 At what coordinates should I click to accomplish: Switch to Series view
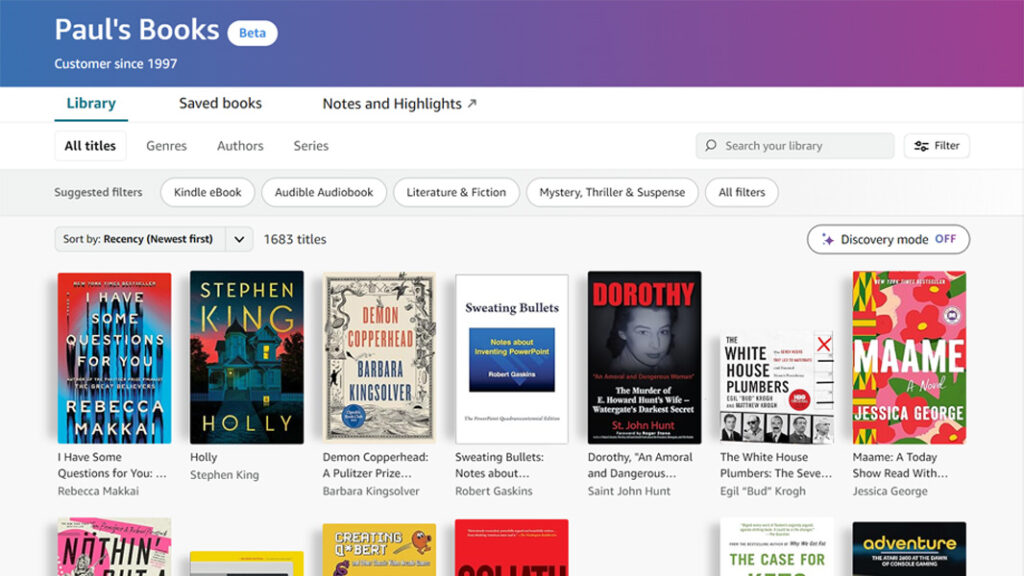click(x=311, y=146)
